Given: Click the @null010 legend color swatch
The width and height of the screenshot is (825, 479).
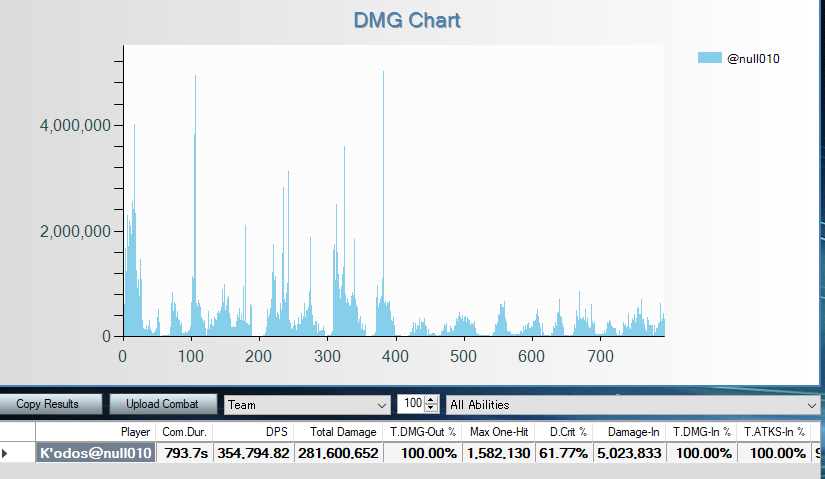Looking at the screenshot, I should [x=709, y=58].
